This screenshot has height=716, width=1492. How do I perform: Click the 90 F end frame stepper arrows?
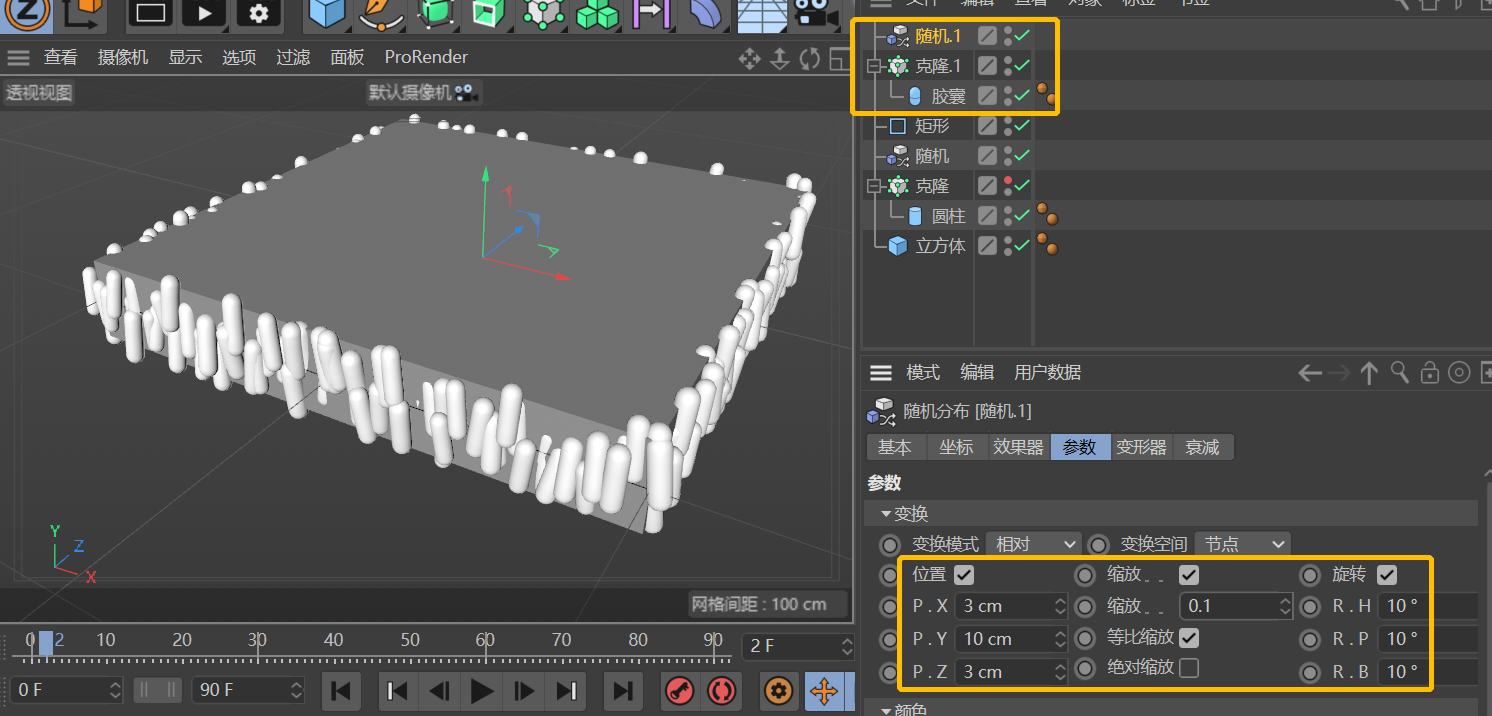click(x=296, y=690)
